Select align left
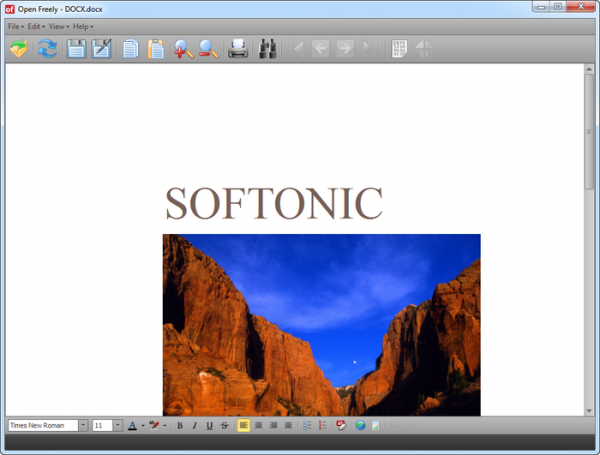Viewport: 600px width, 455px height. (x=244, y=426)
